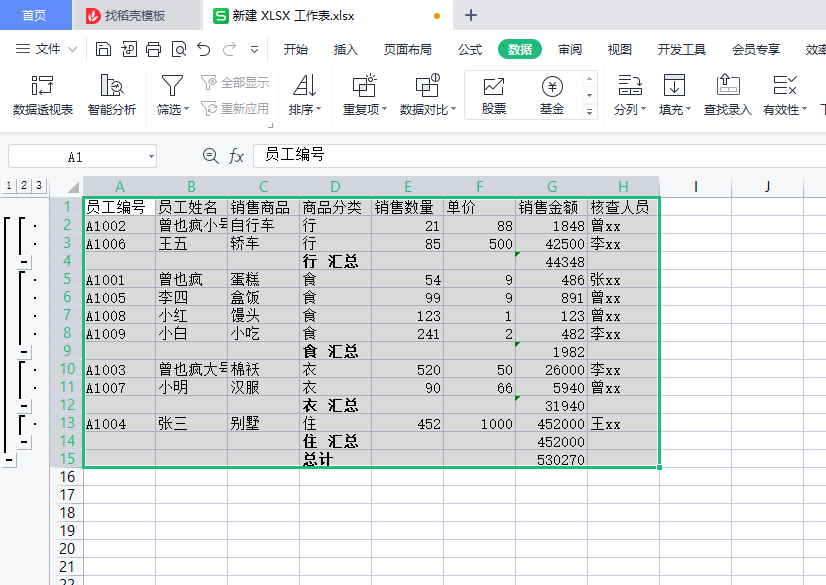826x585 pixels.
Task: Expand the 筛选 dropdown arrow
Action: pos(186,110)
